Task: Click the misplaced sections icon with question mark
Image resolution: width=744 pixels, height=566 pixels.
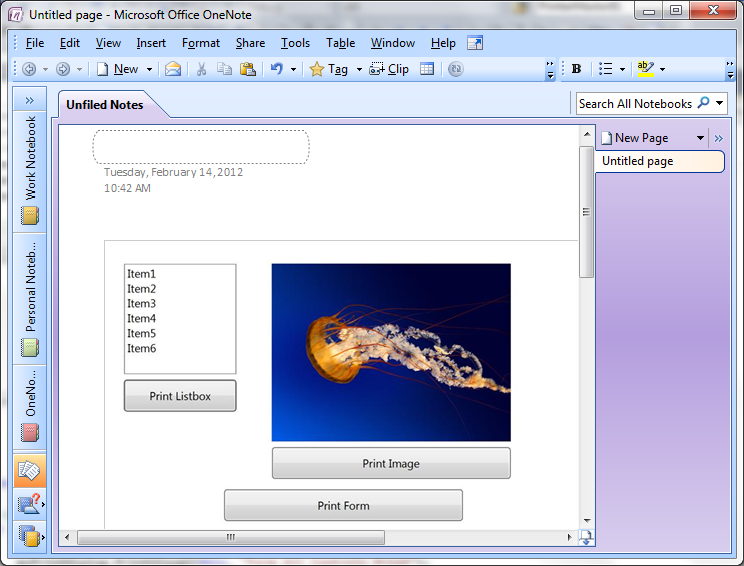Action: (x=29, y=504)
